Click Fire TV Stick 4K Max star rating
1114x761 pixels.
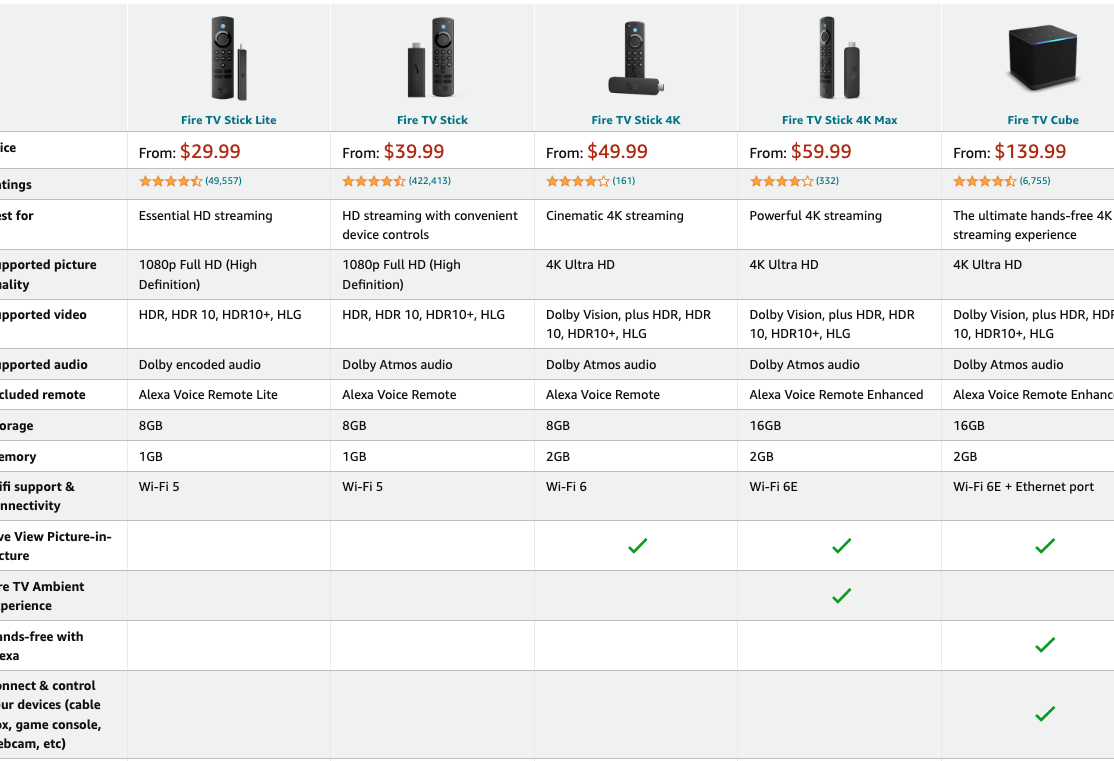(x=781, y=182)
